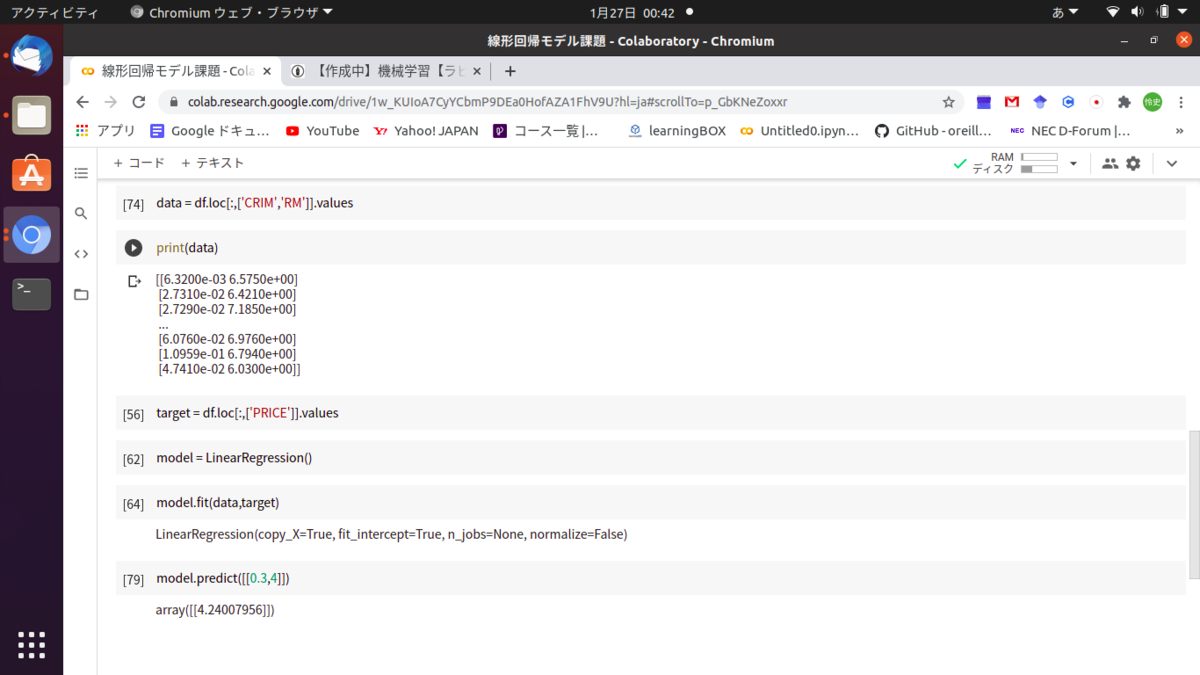
Task: Add a code cell with + コード
Action: point(139,163)
